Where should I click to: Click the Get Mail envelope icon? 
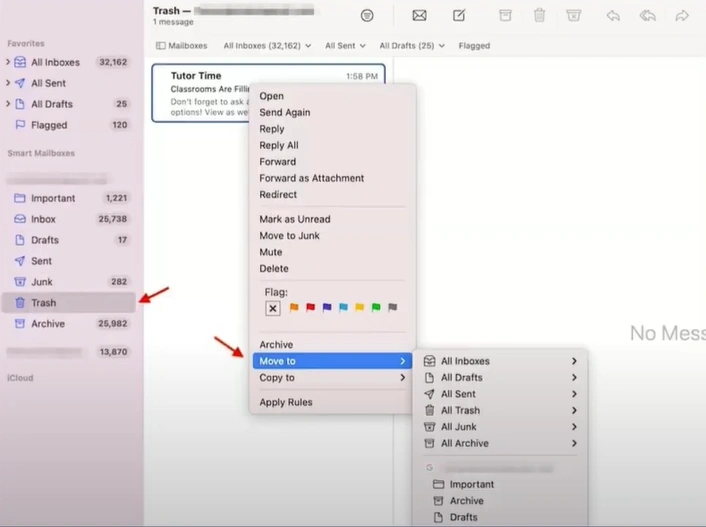(419, 16)
